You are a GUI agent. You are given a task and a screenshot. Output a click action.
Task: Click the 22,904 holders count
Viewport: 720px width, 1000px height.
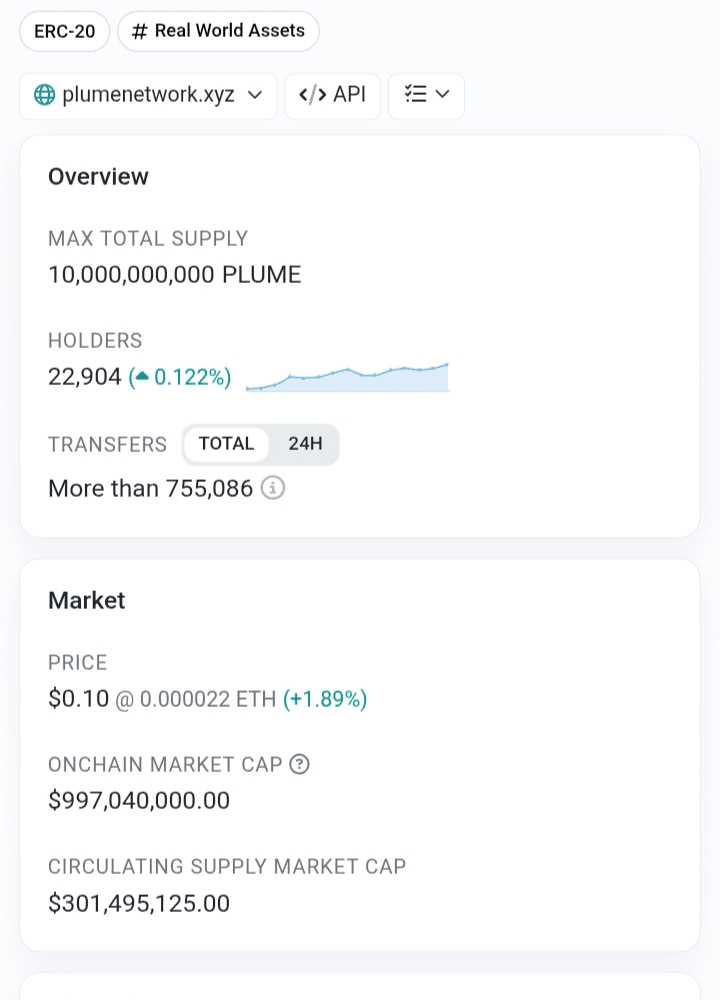[85, 377]
